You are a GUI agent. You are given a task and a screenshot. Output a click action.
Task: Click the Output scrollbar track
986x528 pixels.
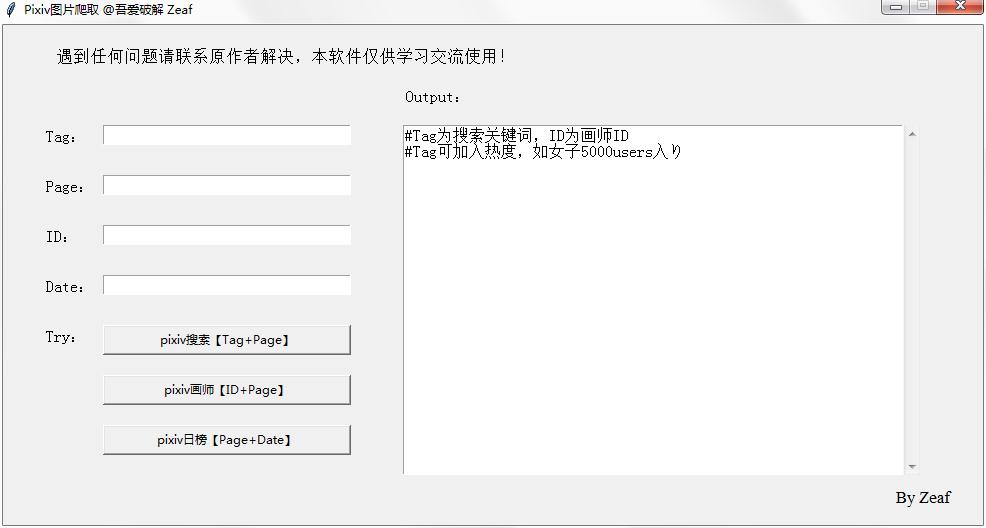pyautogui.click(x=912, y=300)
